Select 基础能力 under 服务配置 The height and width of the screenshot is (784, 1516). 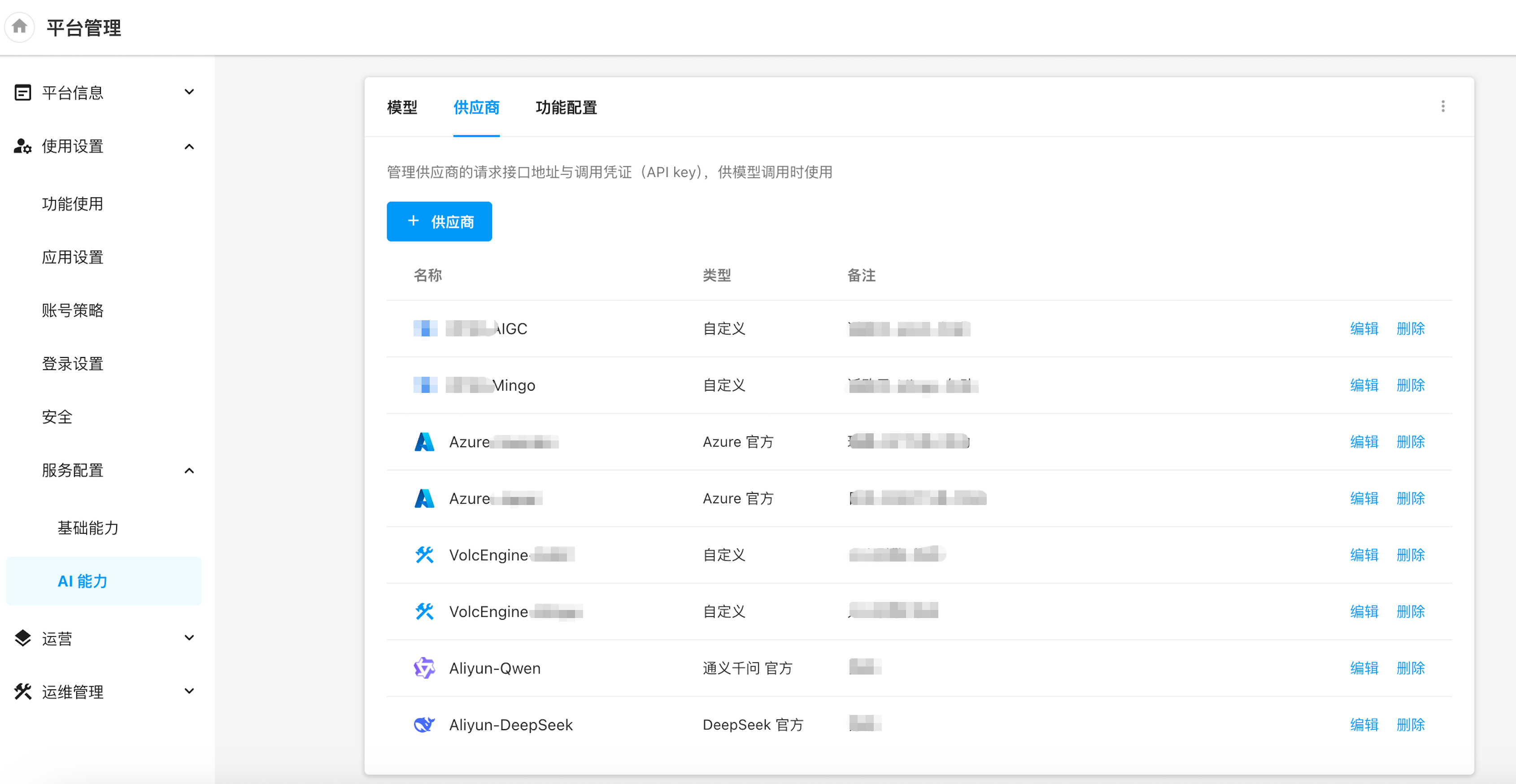88,527
